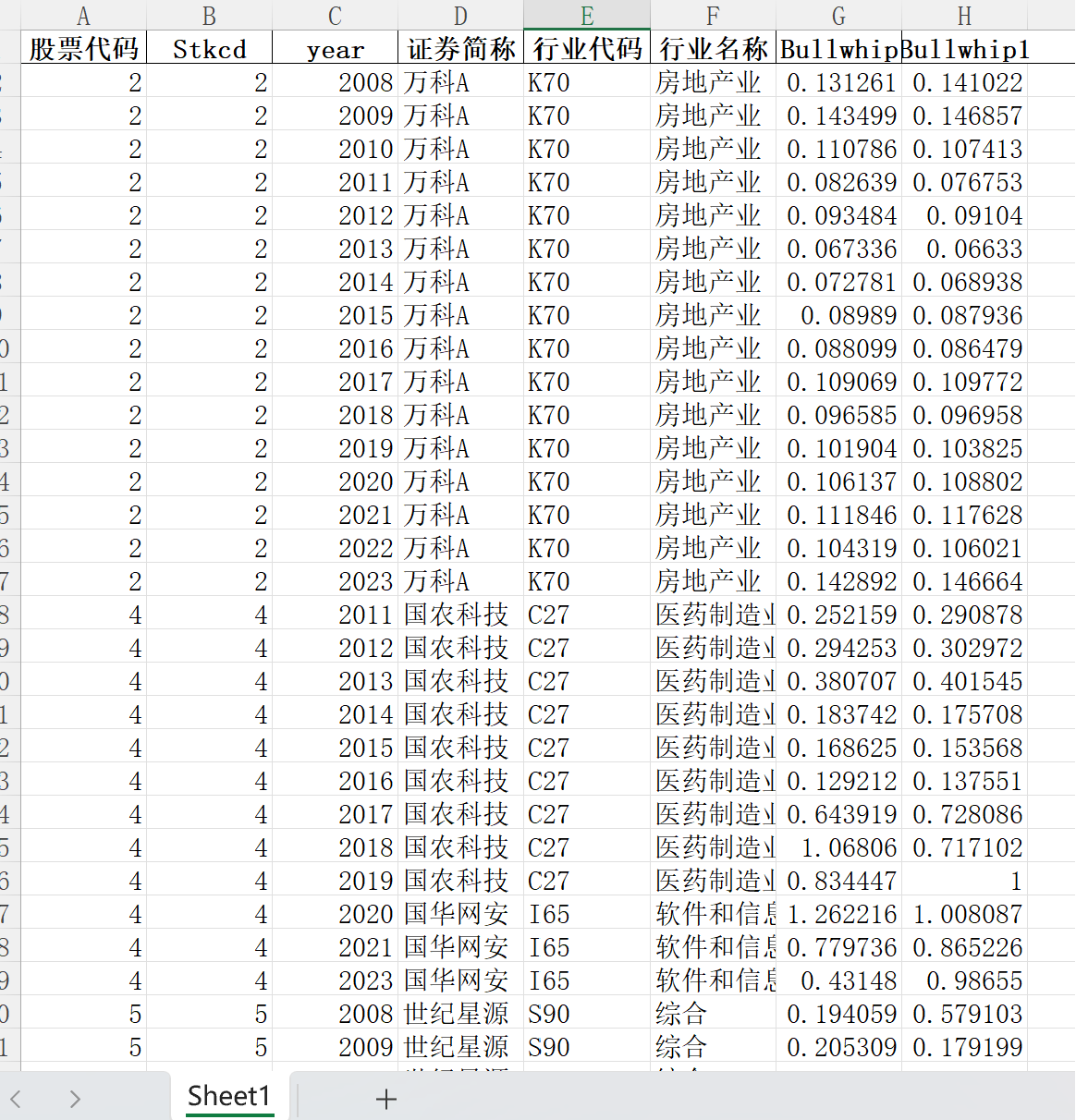Click the header cell 'Stkcd'
Screen dimensions: 1076x1120
point(209,49)
